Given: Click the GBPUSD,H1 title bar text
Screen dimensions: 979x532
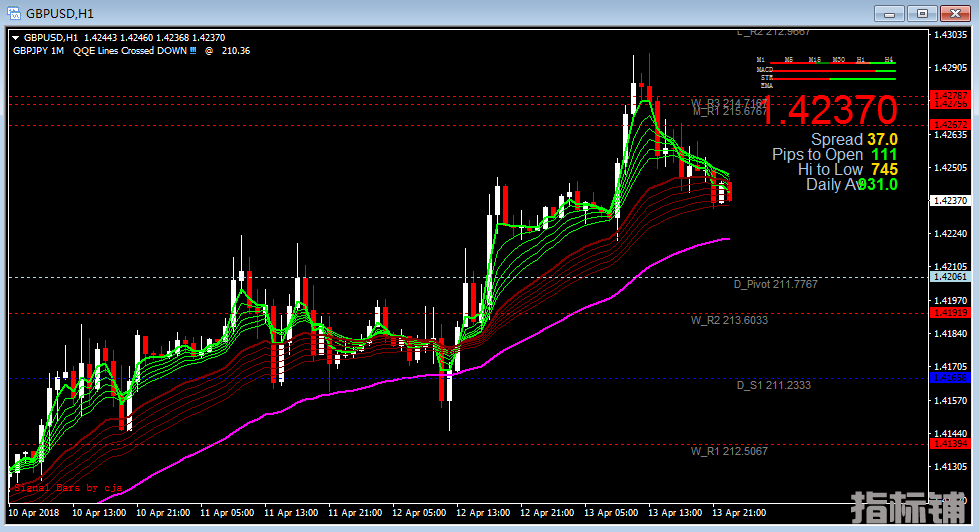Looking at the screenshot, I should click(60, 13).
